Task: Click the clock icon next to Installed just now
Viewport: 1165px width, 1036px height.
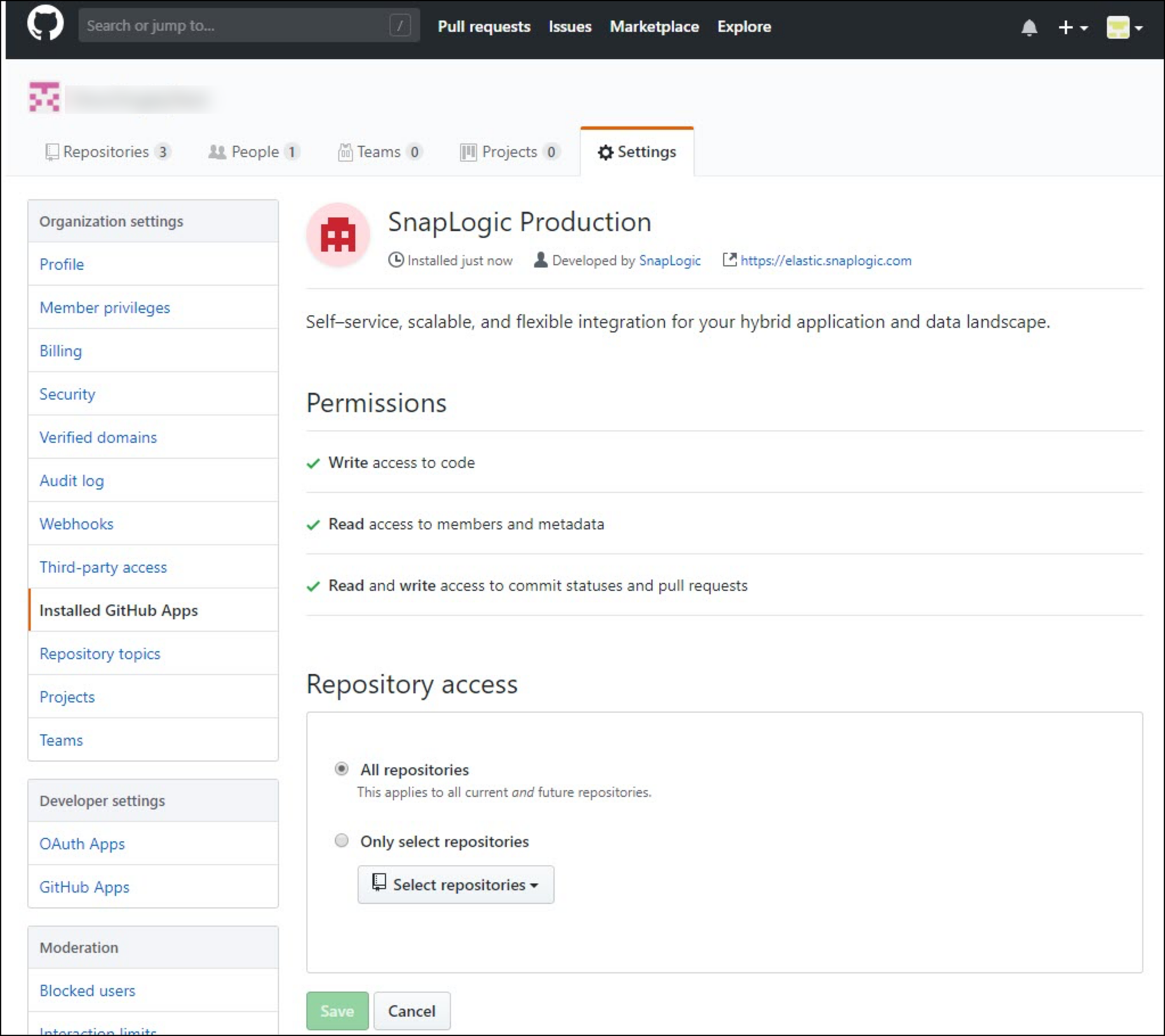Action: [395, 260]
